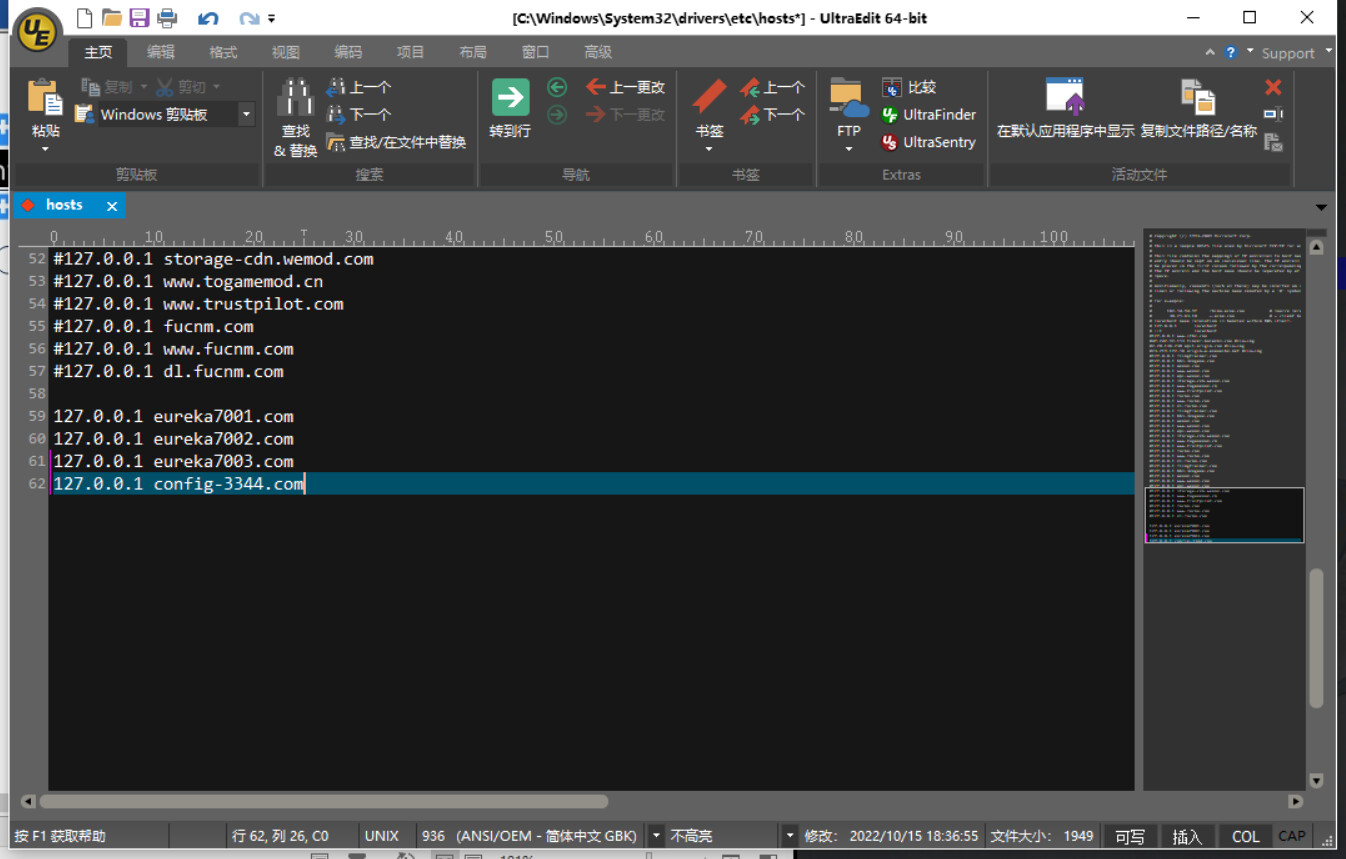Redo the last undone change
Viewport: 1346px width, 859px height.
click(x=249, y=18)
